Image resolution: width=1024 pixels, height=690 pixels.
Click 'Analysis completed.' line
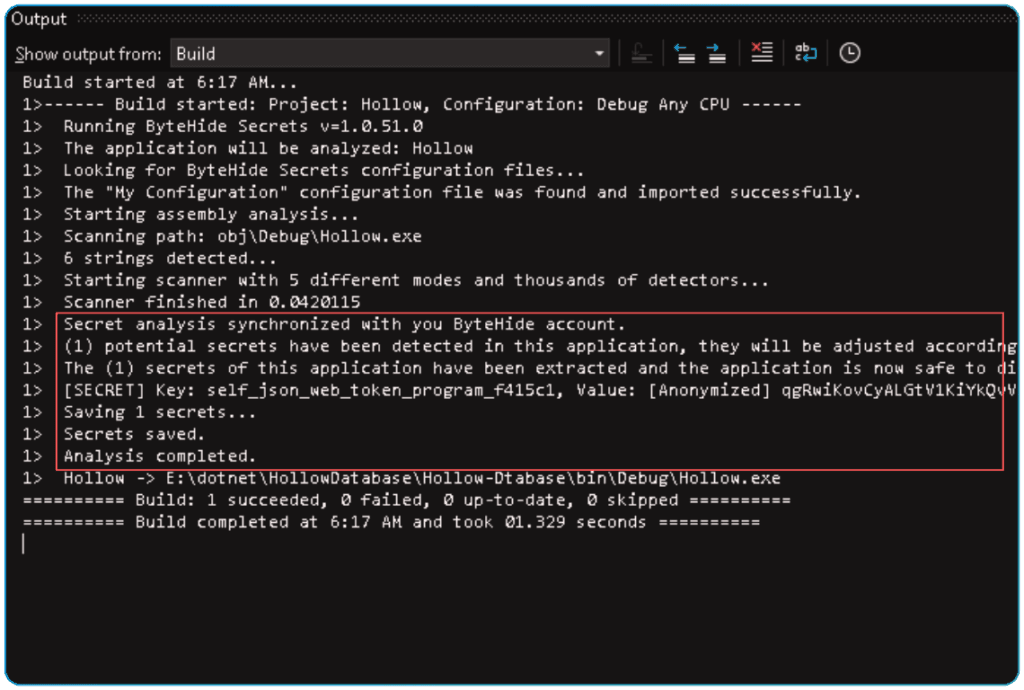[x=160, y=456]
